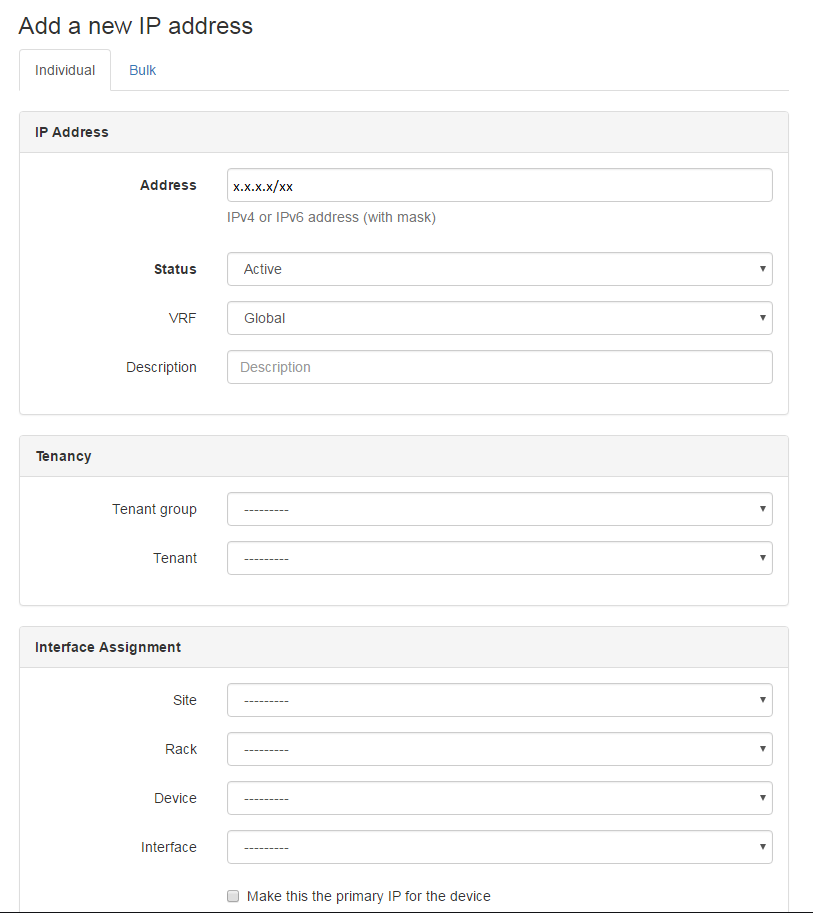Click the Tenant group dropdown arrow
This screenshot has width=813, height=913.
coord(762,509)
